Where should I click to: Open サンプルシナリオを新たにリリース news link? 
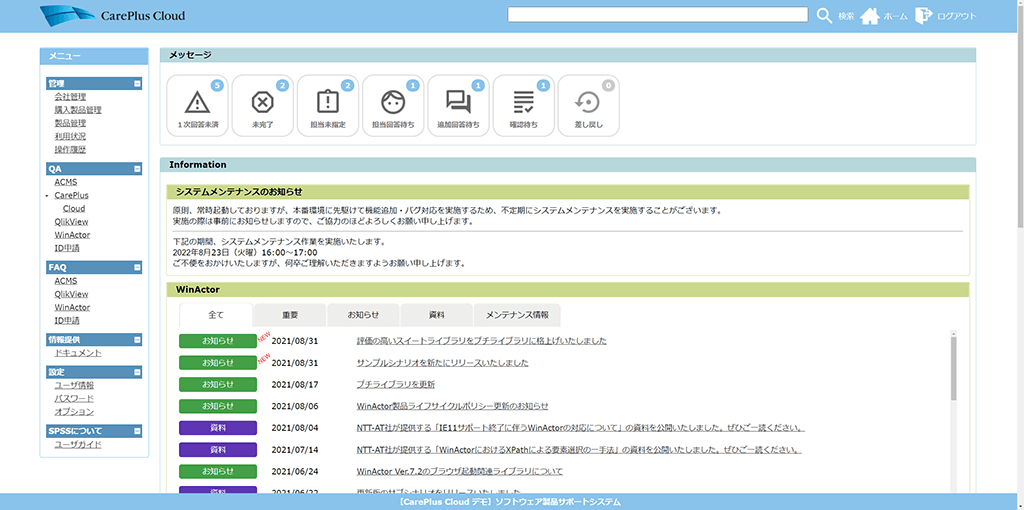click(443, 362)
